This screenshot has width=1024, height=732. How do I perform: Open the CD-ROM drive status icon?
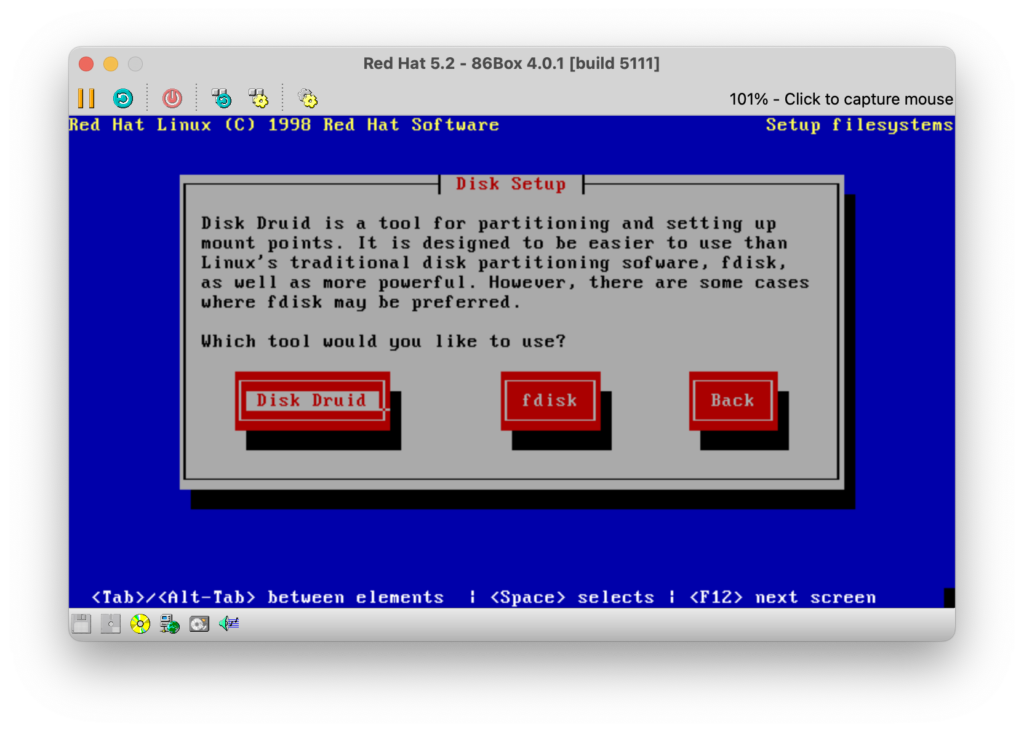pos(140,624)
